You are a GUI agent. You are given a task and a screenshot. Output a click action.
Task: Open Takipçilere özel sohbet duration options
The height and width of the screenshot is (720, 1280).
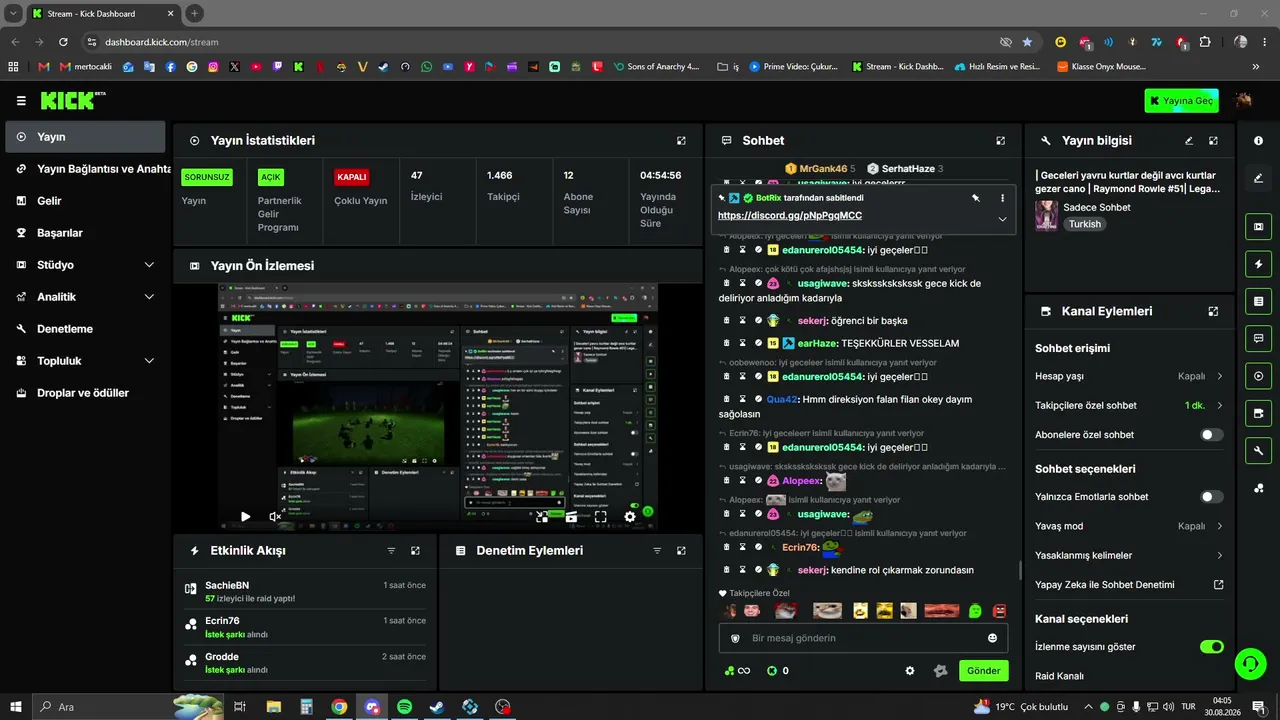1129,406
